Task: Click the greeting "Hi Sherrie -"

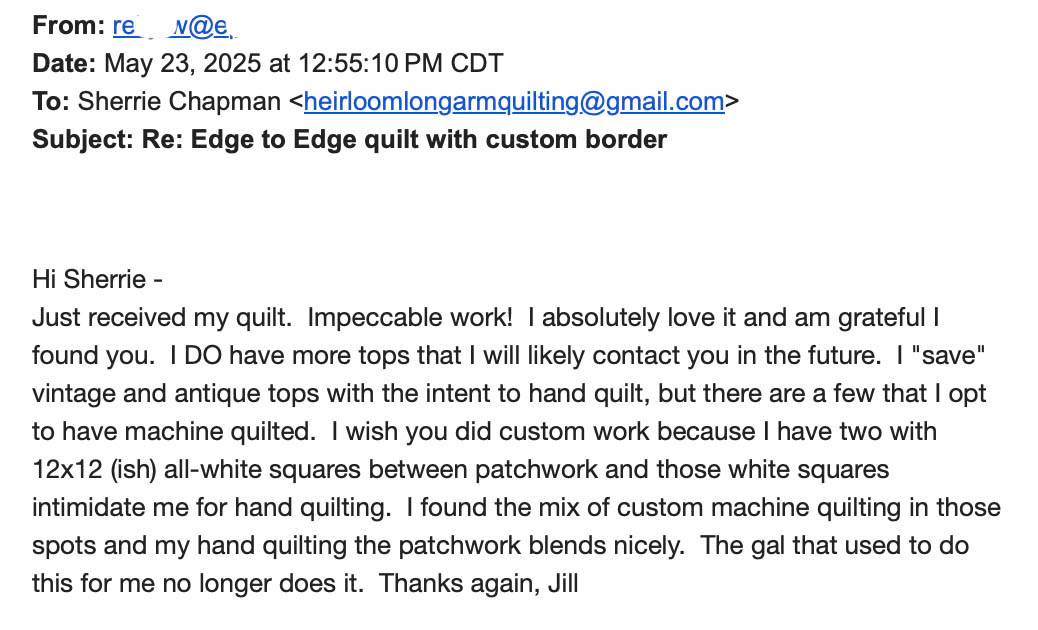Action: [x=97, y=279]
